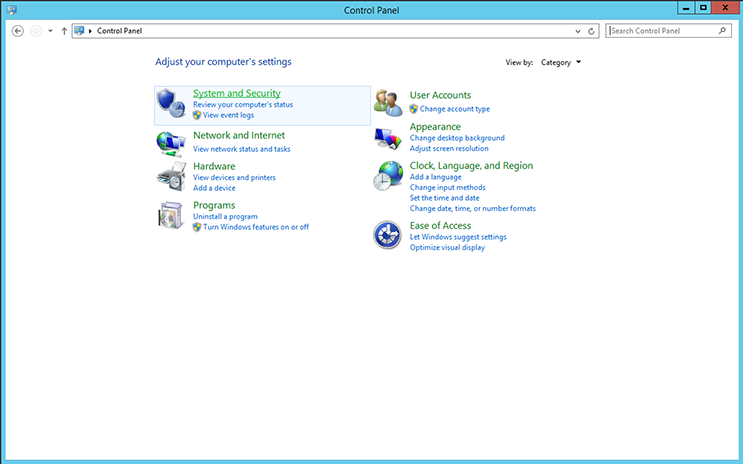Click Turn Windows features on or off

coord(256,227)
